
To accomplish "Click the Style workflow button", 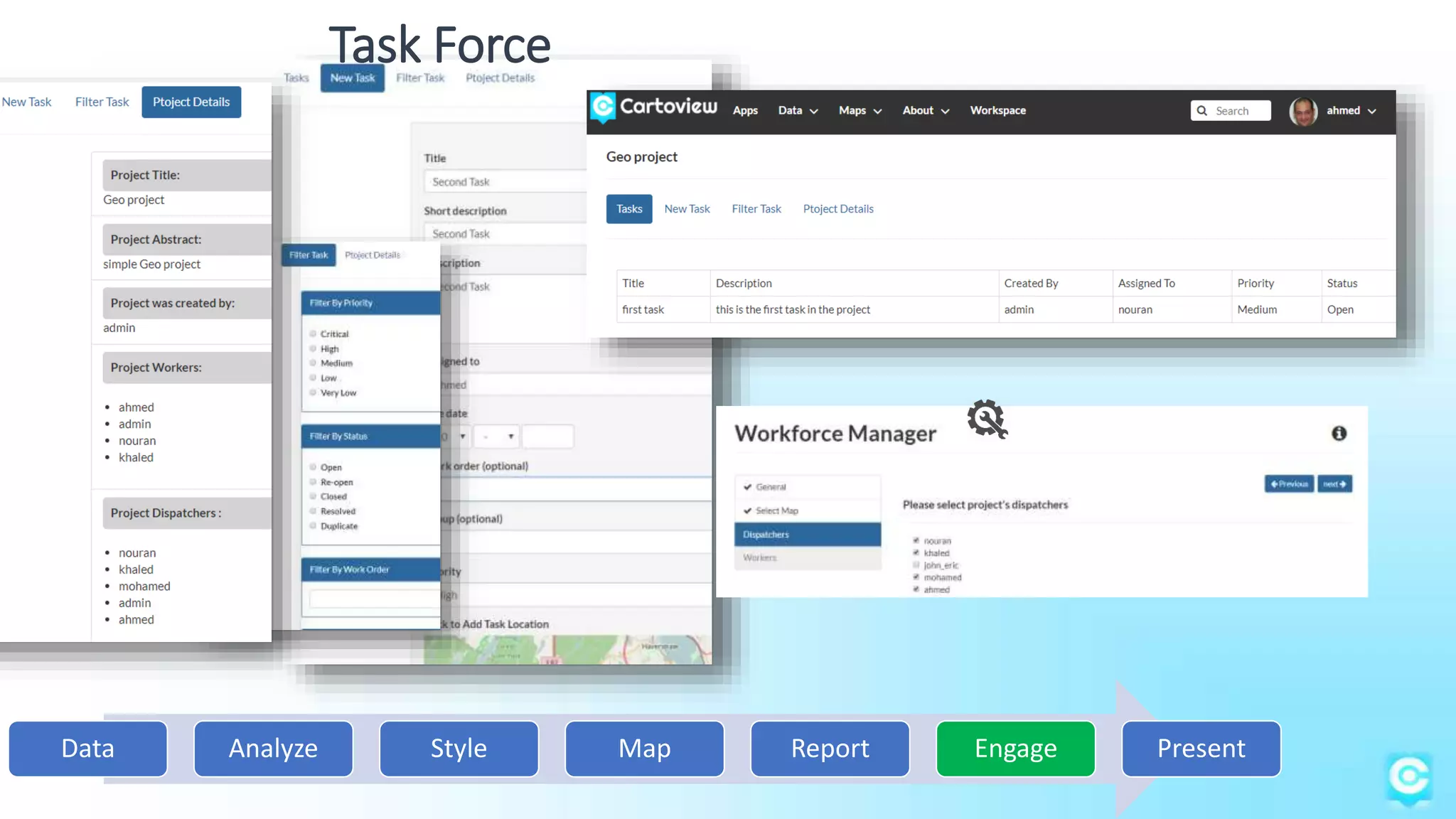I will (459, 749).
